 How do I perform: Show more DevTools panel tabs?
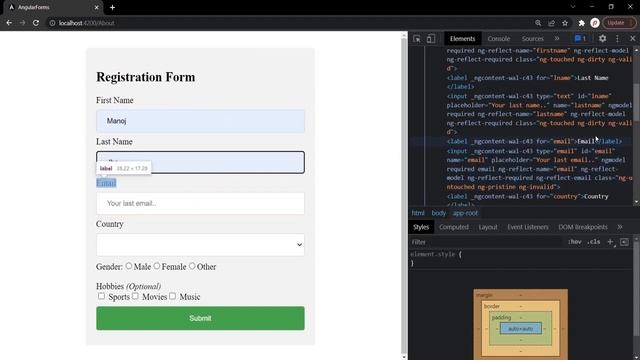pos(557,39)
